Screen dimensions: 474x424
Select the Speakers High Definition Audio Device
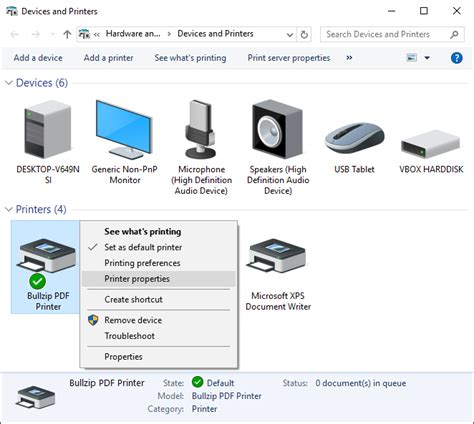(x=278, y=129)
